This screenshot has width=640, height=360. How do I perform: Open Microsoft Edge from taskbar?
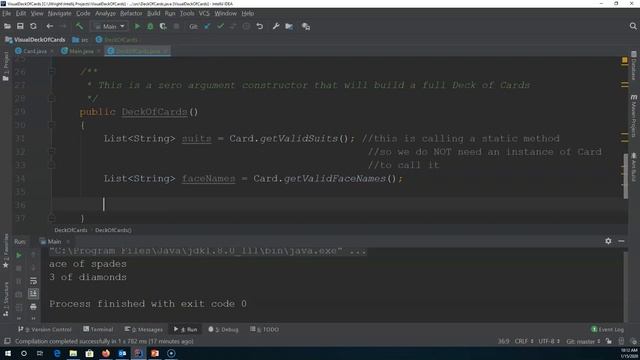pyautogui.click(x=57, y=353)
